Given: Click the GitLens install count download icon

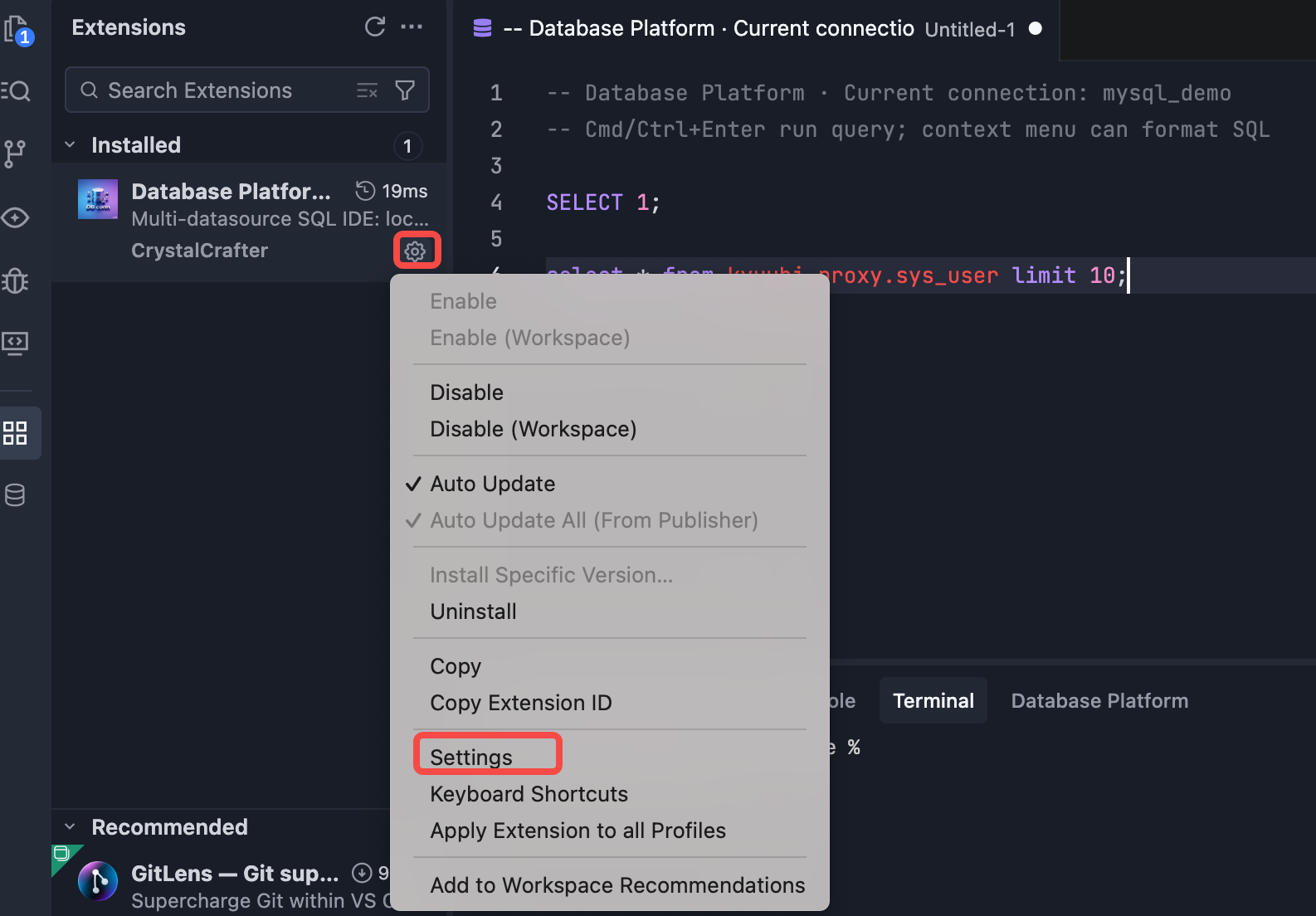Looking at the screenshot, I should (362, 873).
